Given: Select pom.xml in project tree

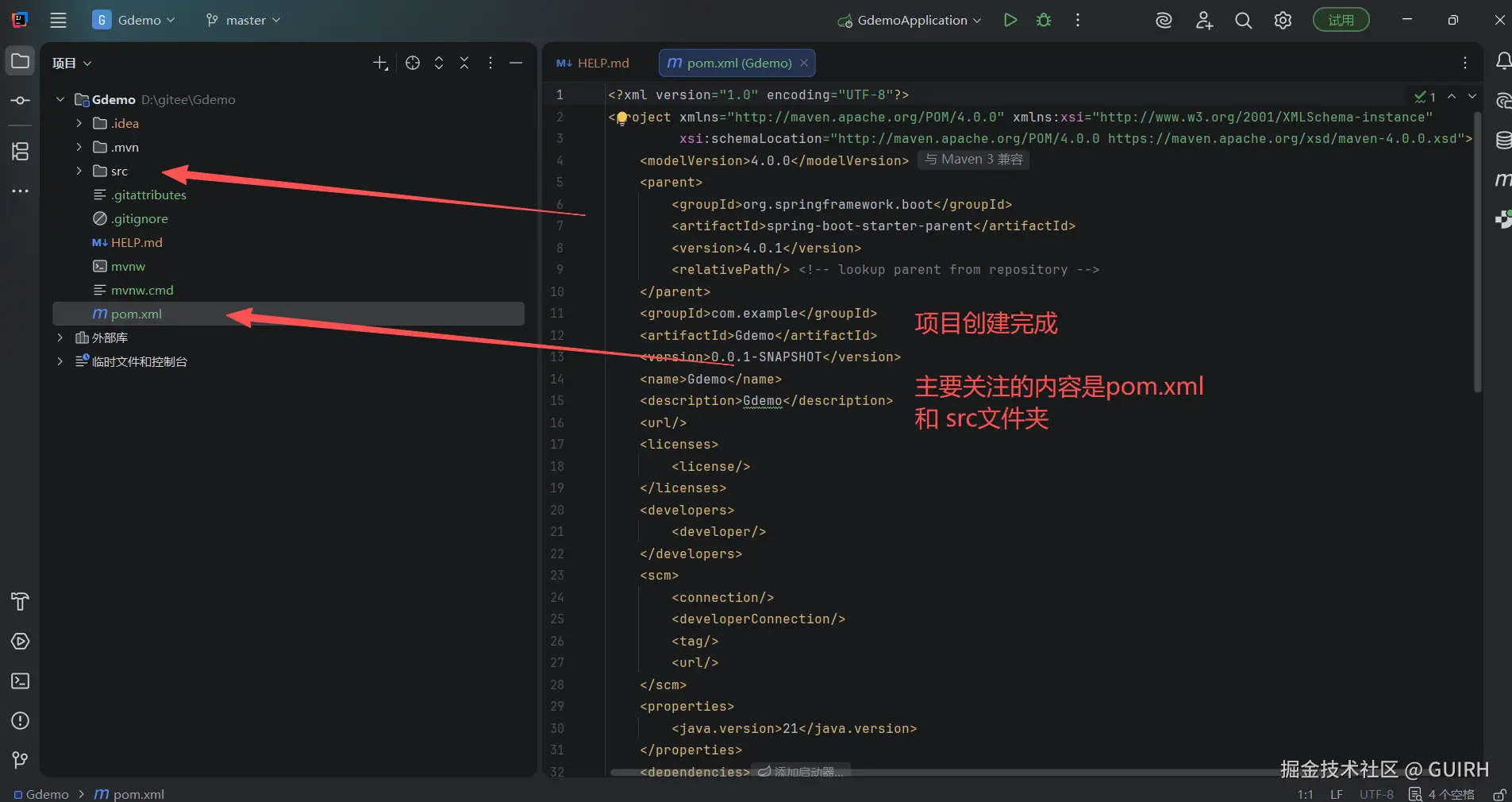Looking at the screenshot, I should [x=289, y=314].
